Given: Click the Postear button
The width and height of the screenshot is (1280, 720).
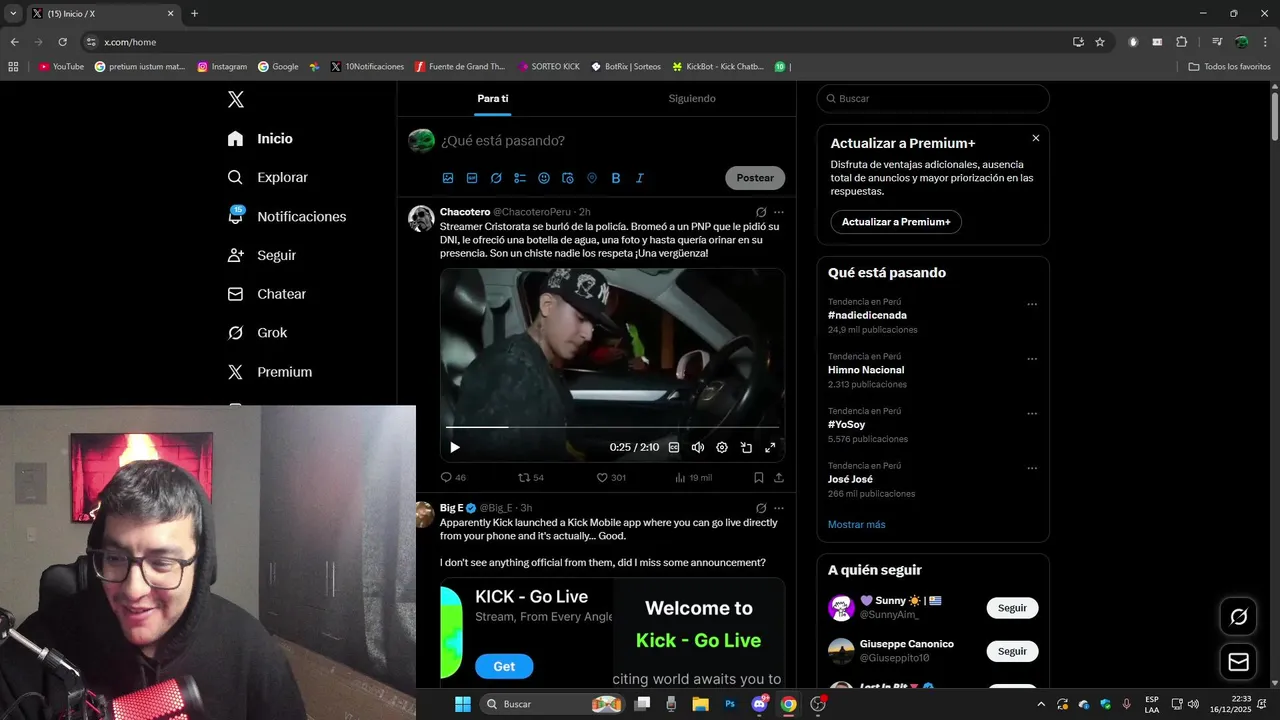Looking at the screenshot, I should pyautogui.click(x=755, y=178).
